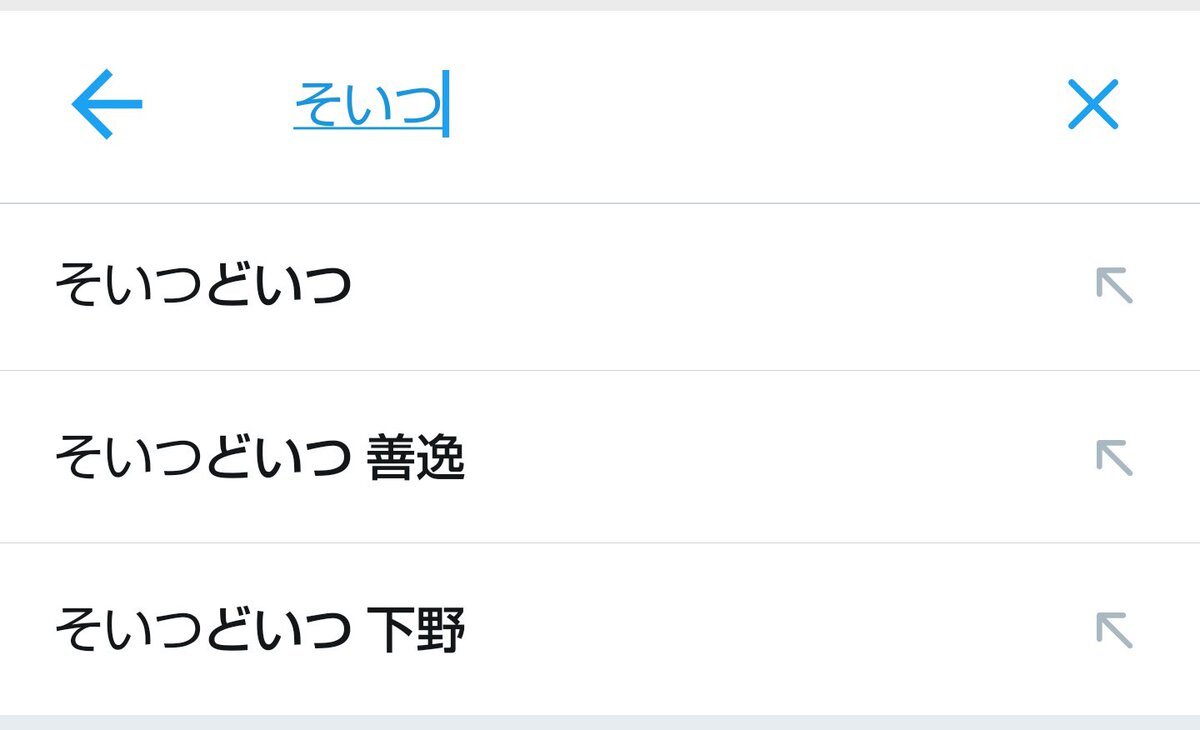1200x730 pixels.
Task: Tap the blank middle of the first suggestion row
Action: [700, 287]
